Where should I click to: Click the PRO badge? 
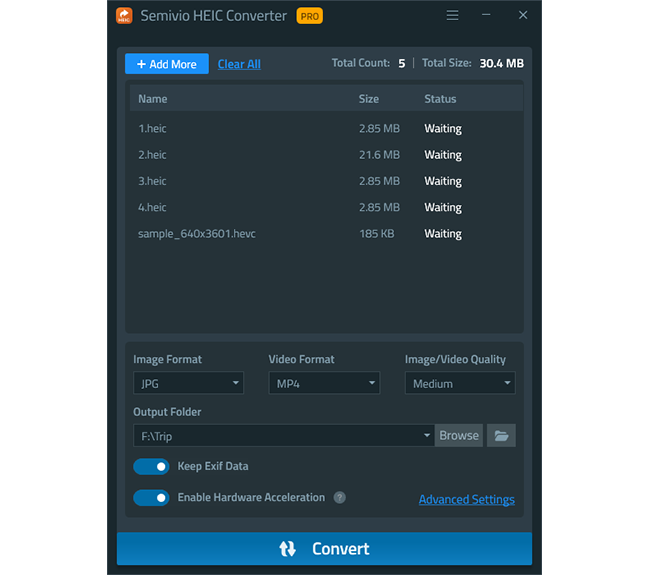pos(310,16)
